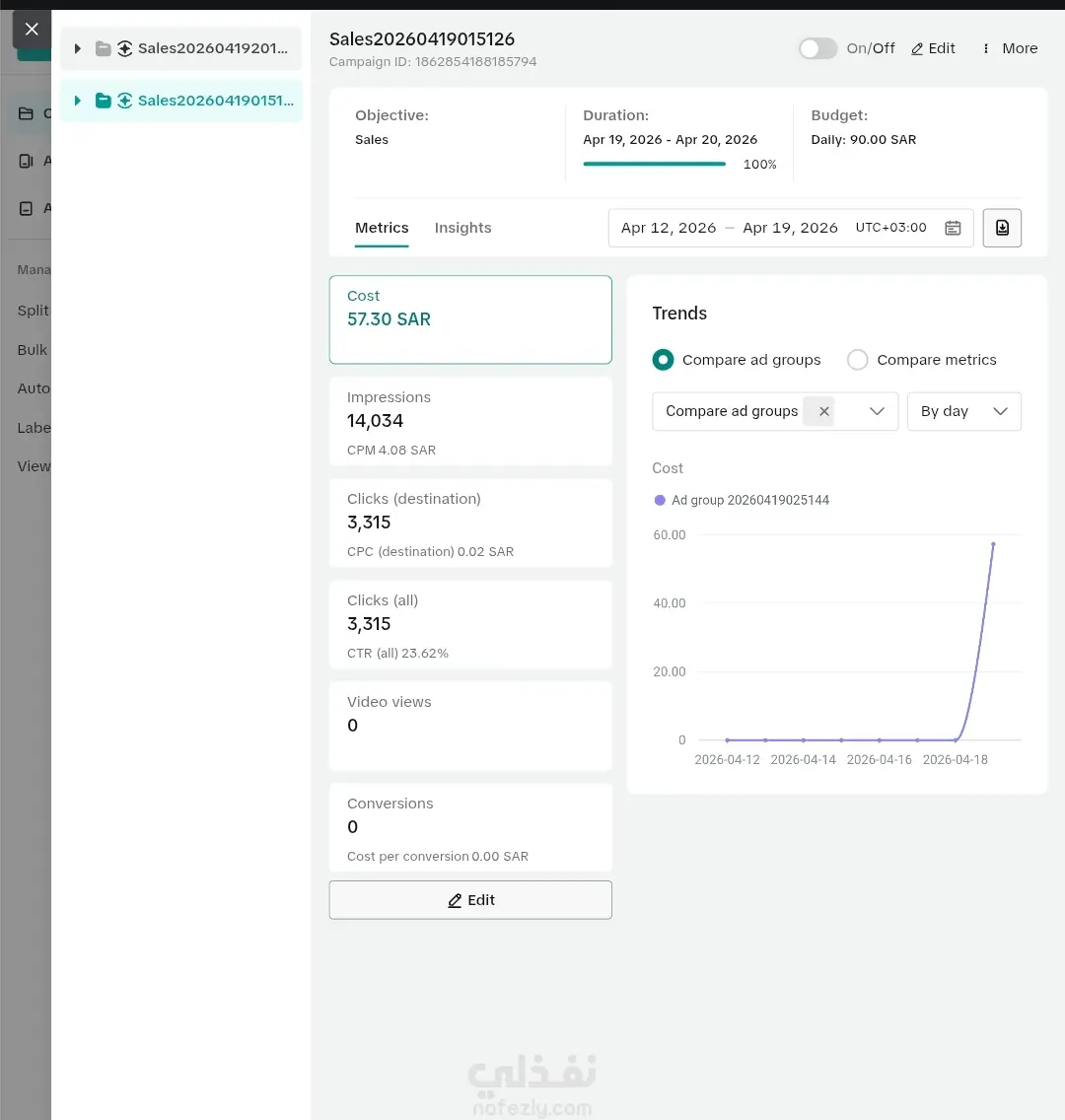Click the Apr 12, 2026 start date
1065x1120 pixels.
[669, 228]
